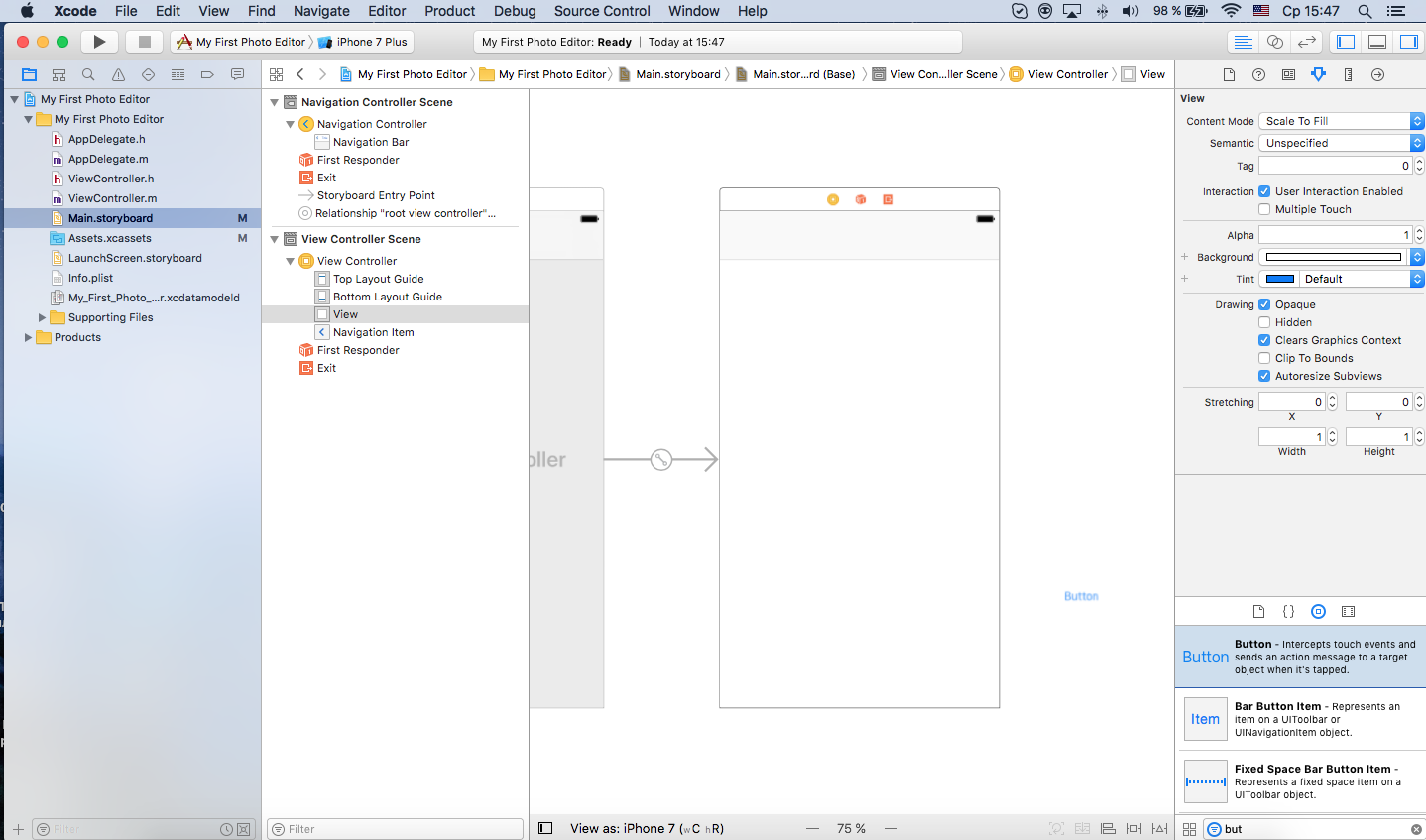The image size is (1426, 840).
Task: Enable Clip To Bounds
Action: (1264, 358)
